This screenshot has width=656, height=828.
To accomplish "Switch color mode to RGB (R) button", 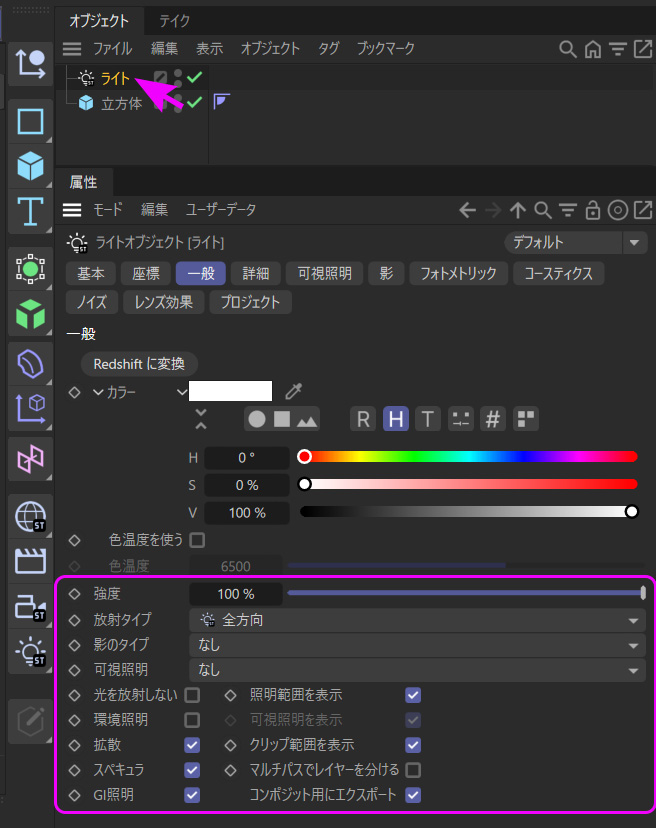I will [363, 419].
